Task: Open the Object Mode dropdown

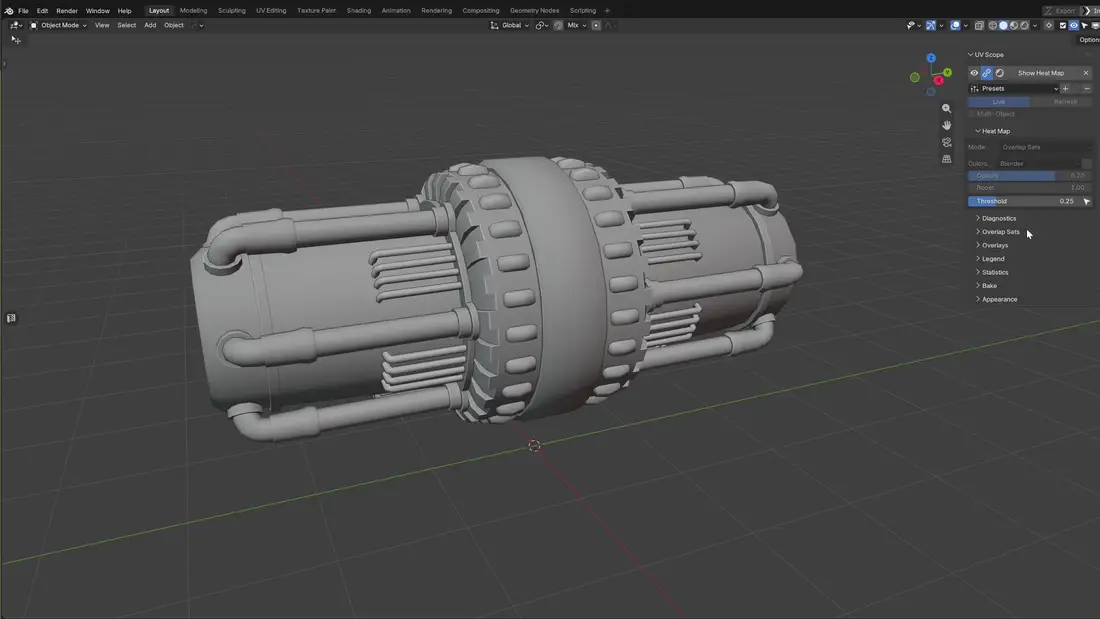Action: (58, 25)
